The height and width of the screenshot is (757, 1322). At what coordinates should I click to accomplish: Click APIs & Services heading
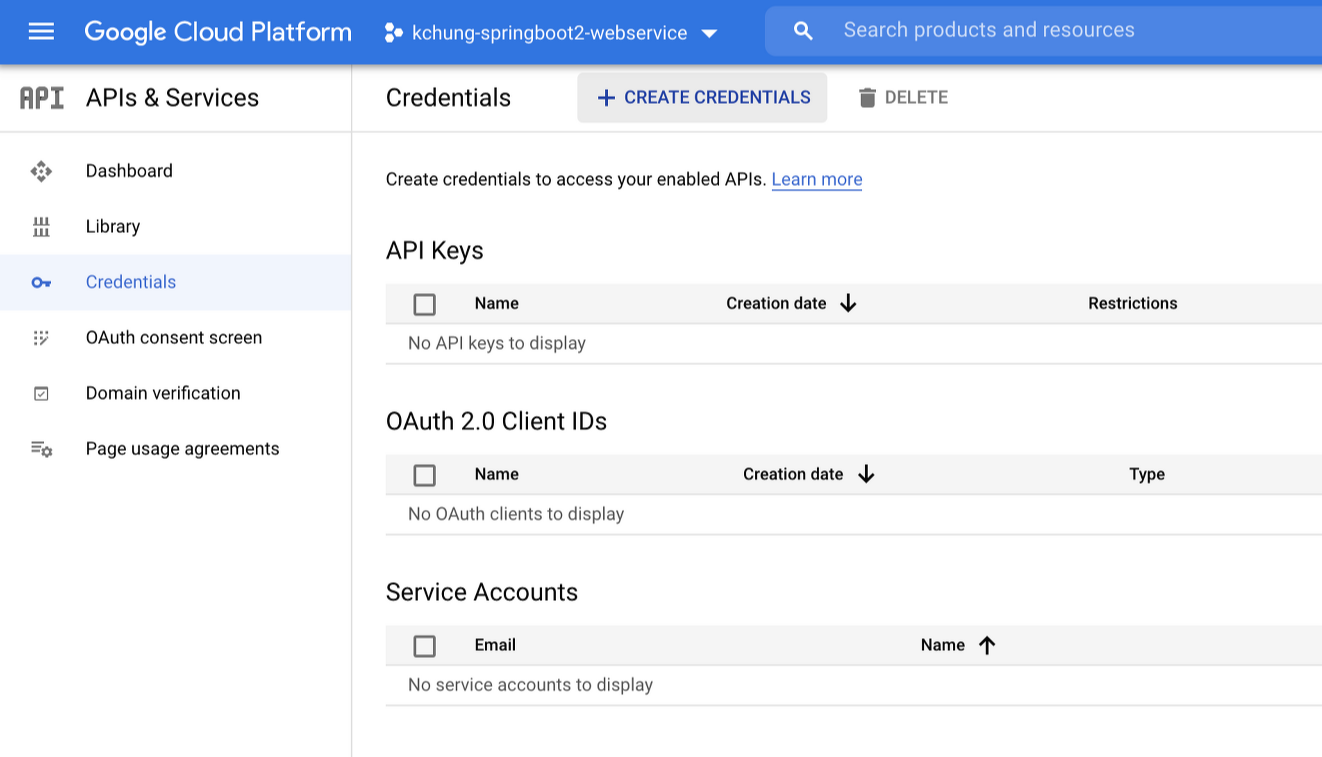[172, 97]
